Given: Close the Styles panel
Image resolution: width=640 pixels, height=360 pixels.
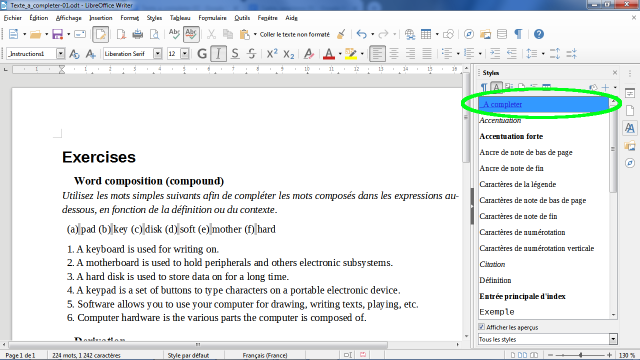Looking at the screenshot, I should click(x=615, y=73).
